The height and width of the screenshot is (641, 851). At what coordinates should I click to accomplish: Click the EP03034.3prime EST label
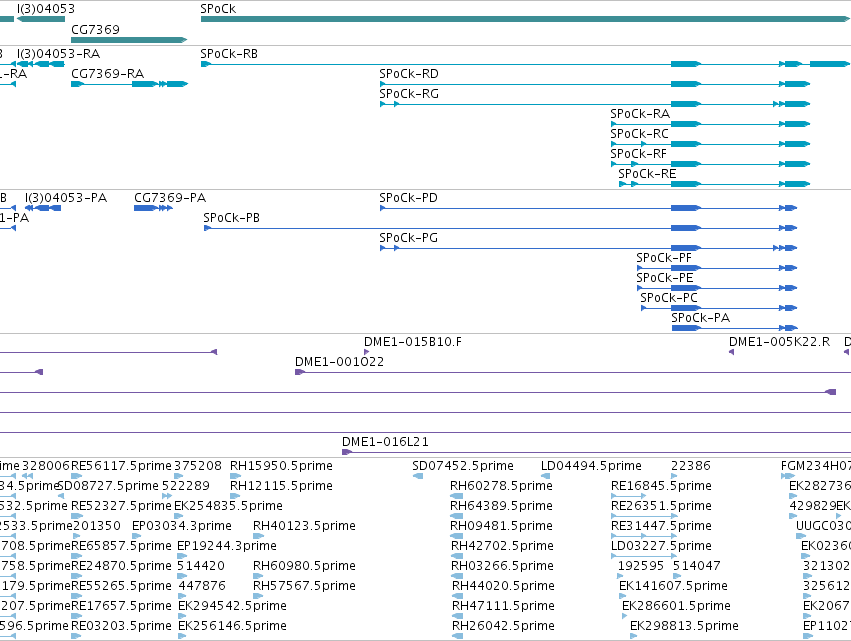pyautogui.click(x=182, y=526)
